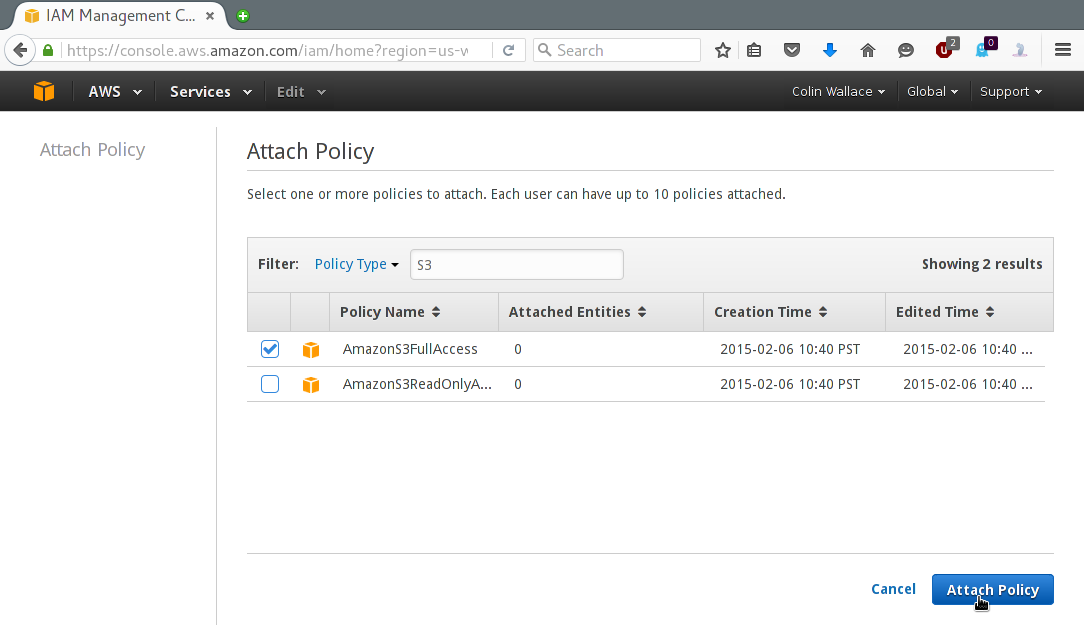Click the blue notification bell extension icon

pyautogui.click(x=984, y=49)
